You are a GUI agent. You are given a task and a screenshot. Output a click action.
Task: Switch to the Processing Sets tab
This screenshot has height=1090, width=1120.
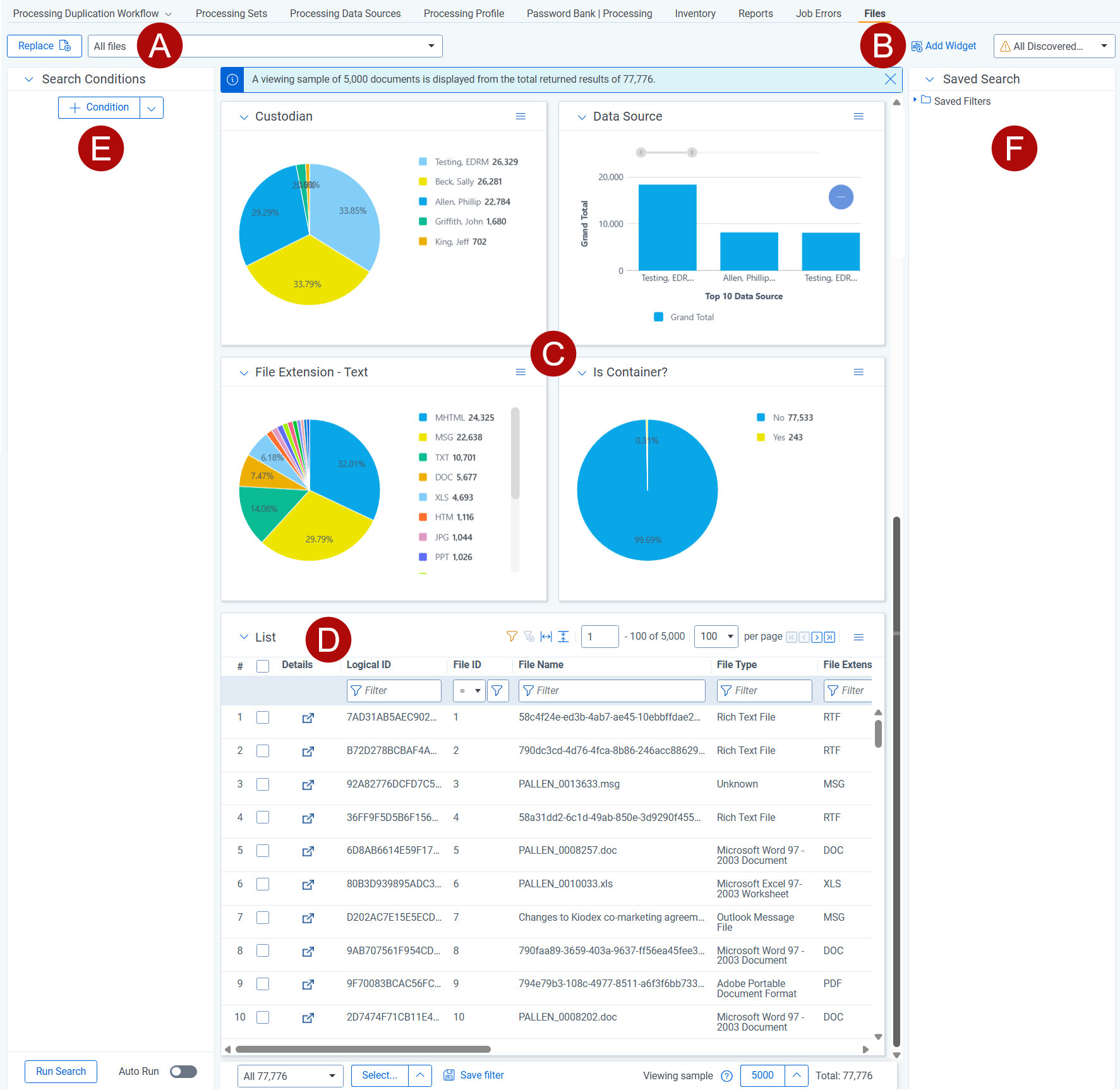click(231, 13)
